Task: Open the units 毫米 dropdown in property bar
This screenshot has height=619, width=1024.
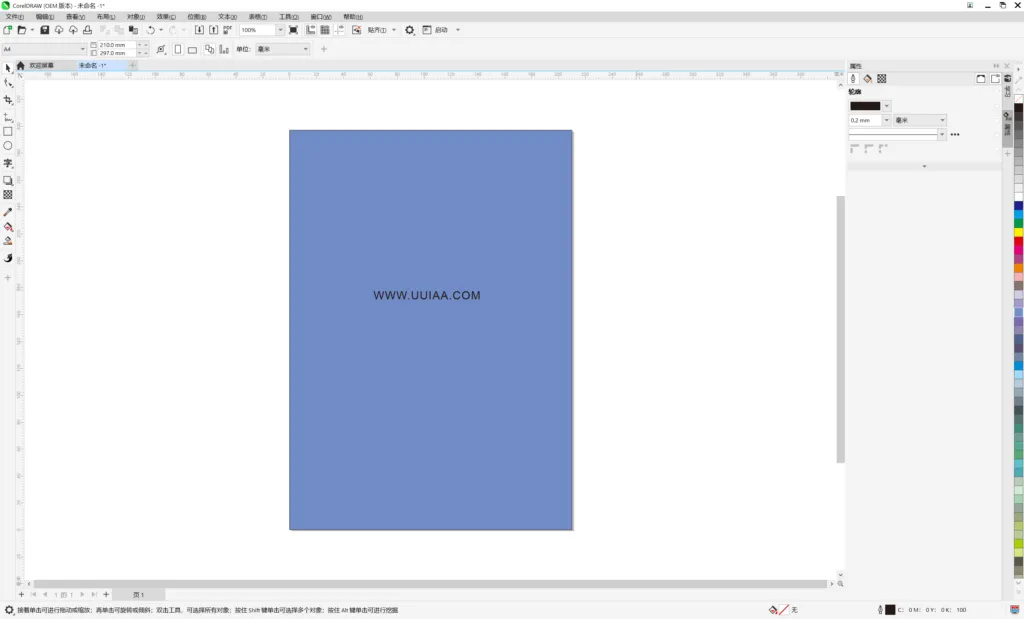Action: (x=282, y=49)
